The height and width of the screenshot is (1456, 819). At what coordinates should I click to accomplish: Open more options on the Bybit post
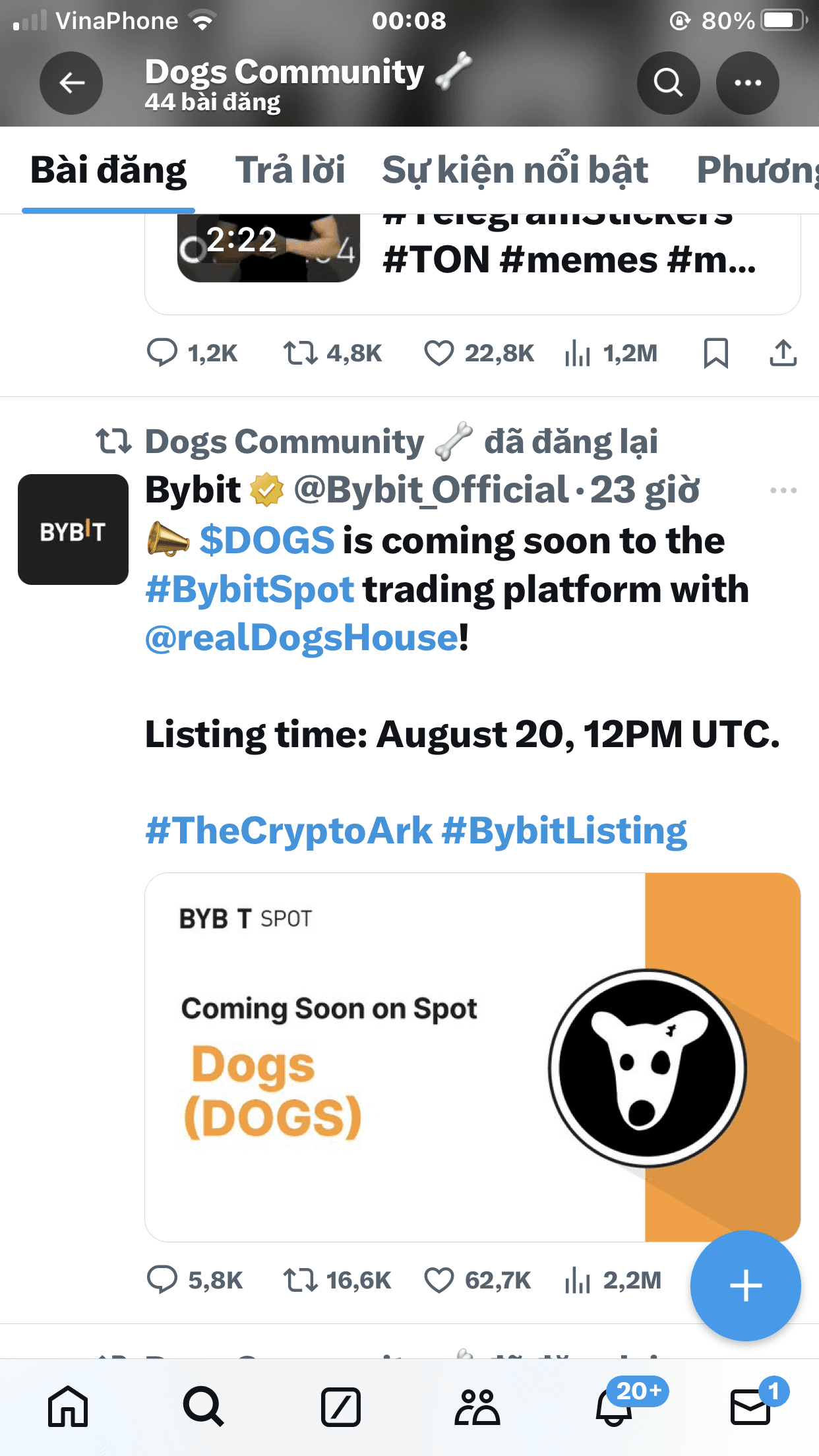(x=783, y=489)
